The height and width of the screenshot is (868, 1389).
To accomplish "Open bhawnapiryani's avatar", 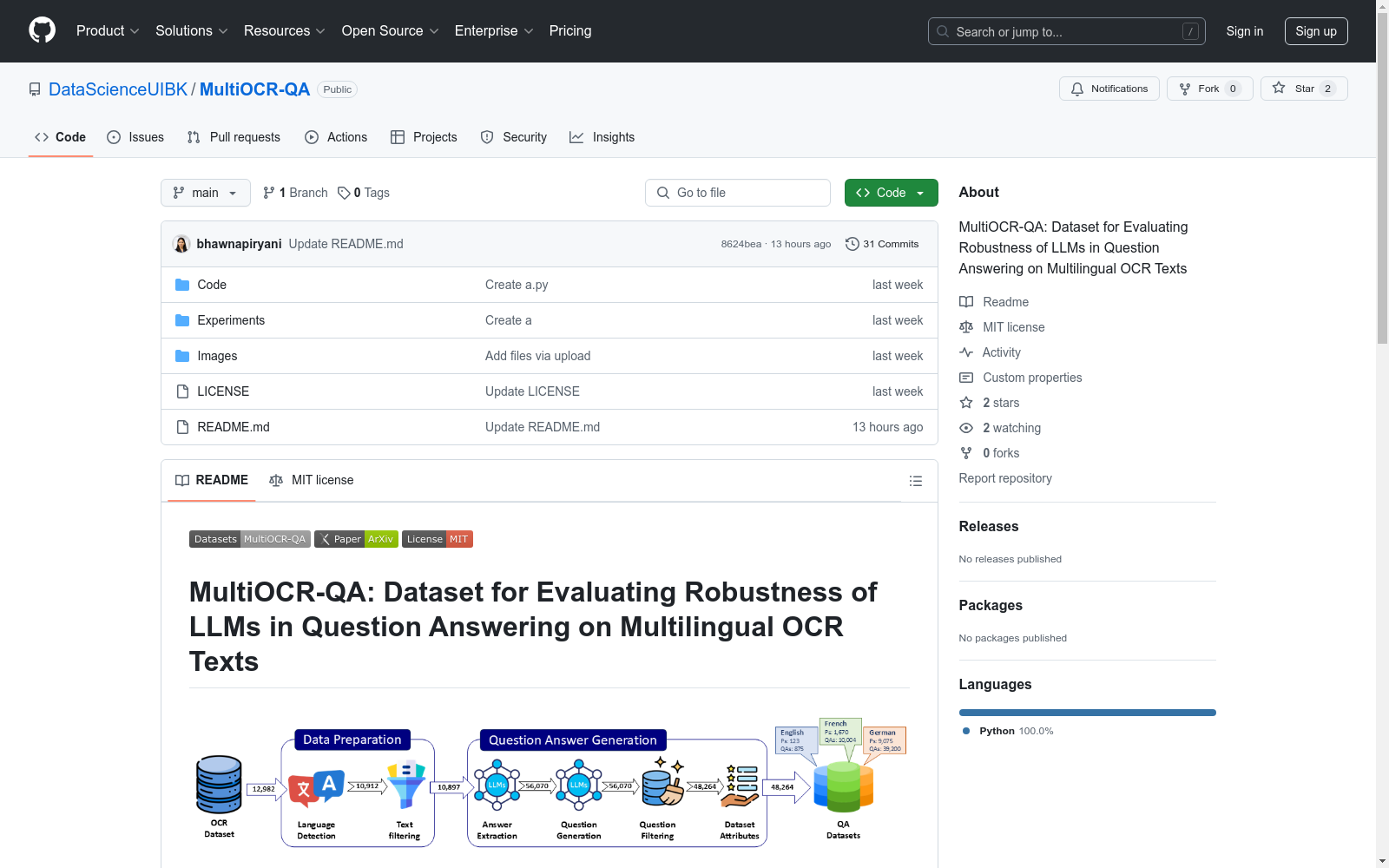I will [181, 244].
